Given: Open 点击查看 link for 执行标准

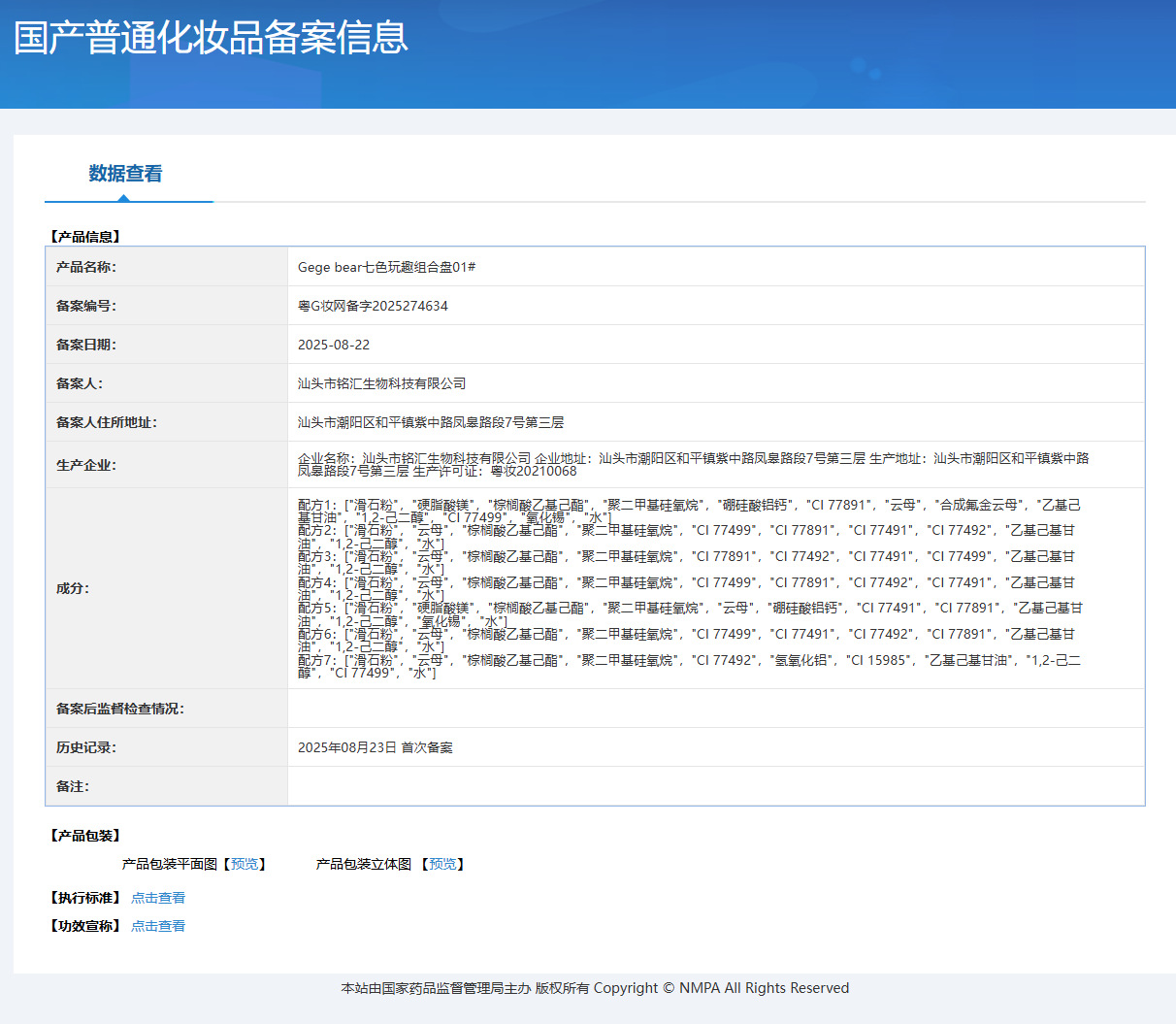Looking at the screenshot, I should (158, 898).
